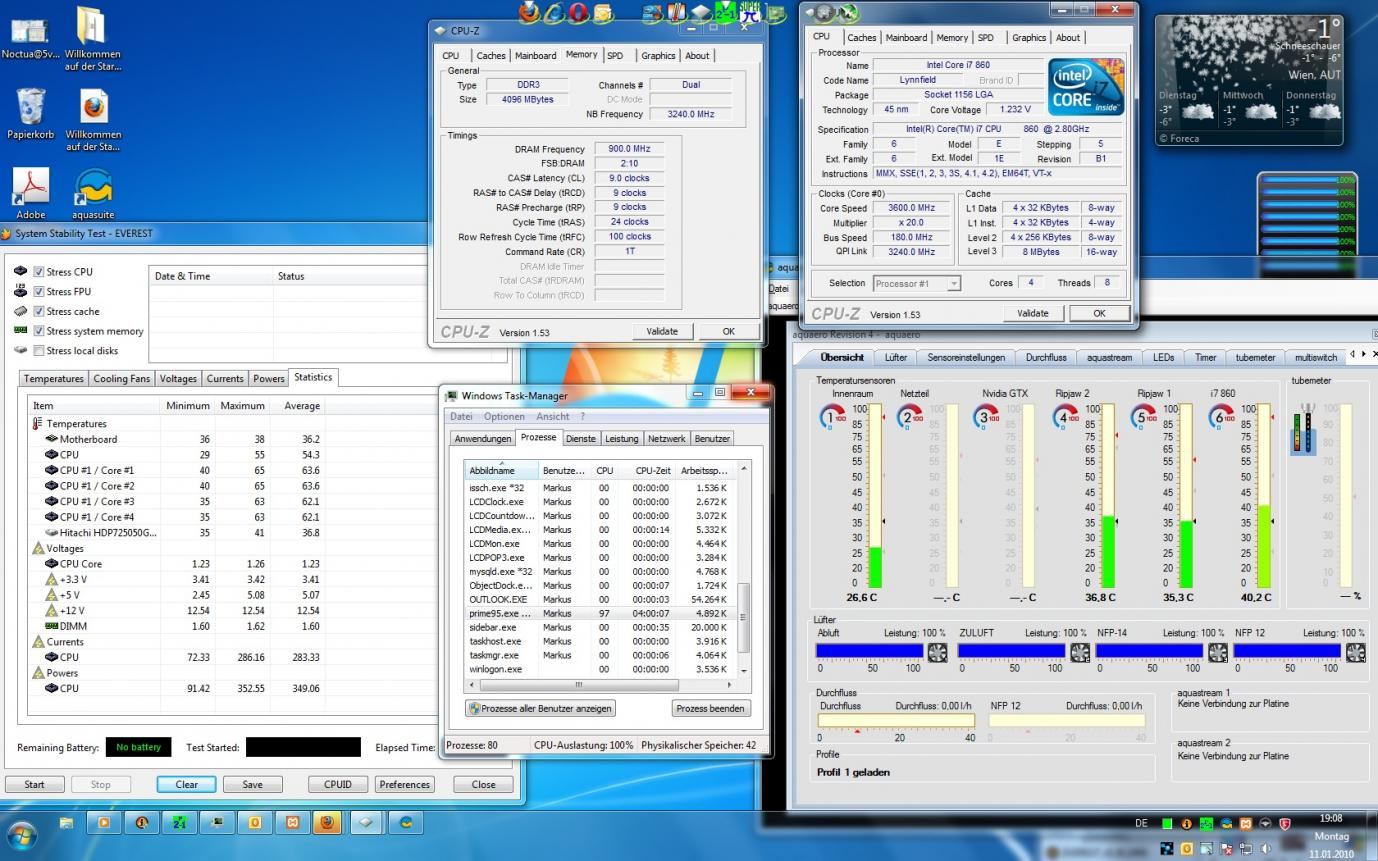
Task: Click aquaero tab scroll right arrow
Action: (1363, 354)
